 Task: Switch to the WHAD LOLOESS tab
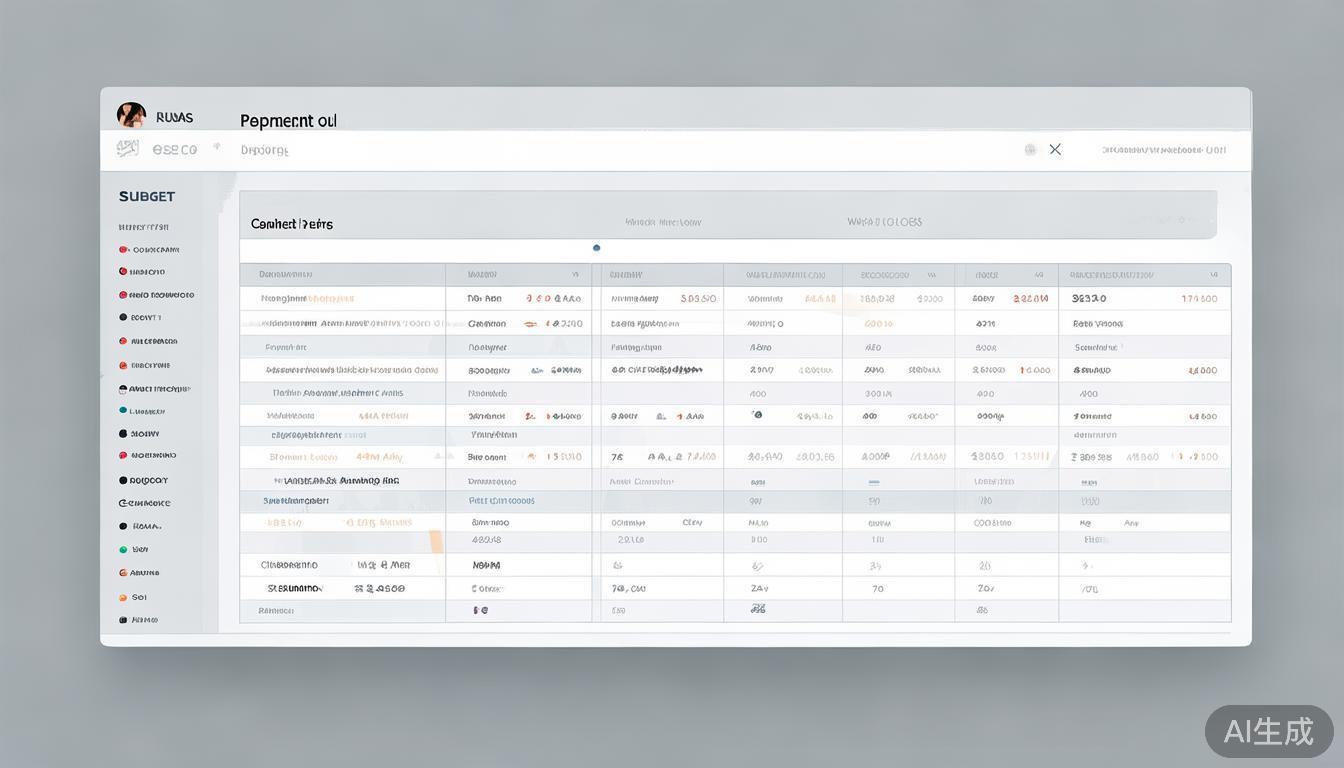coord(884,222)
